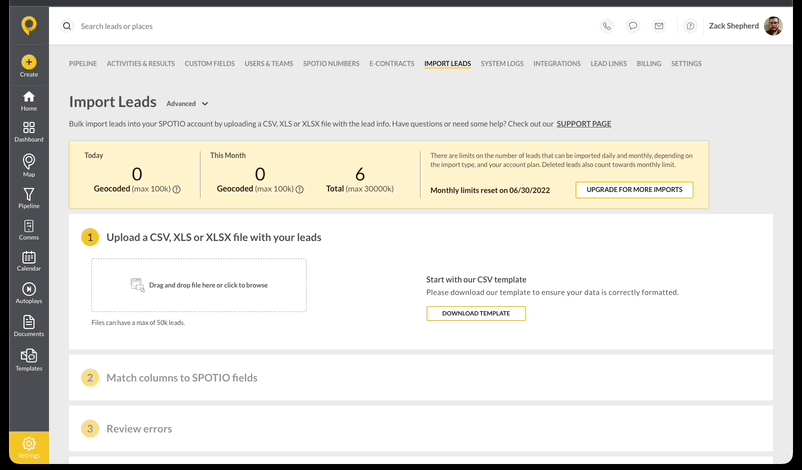Expand step 3 Review errors section
The width and height of the screenshot is (802, 470).
click(x=420, y=429)
